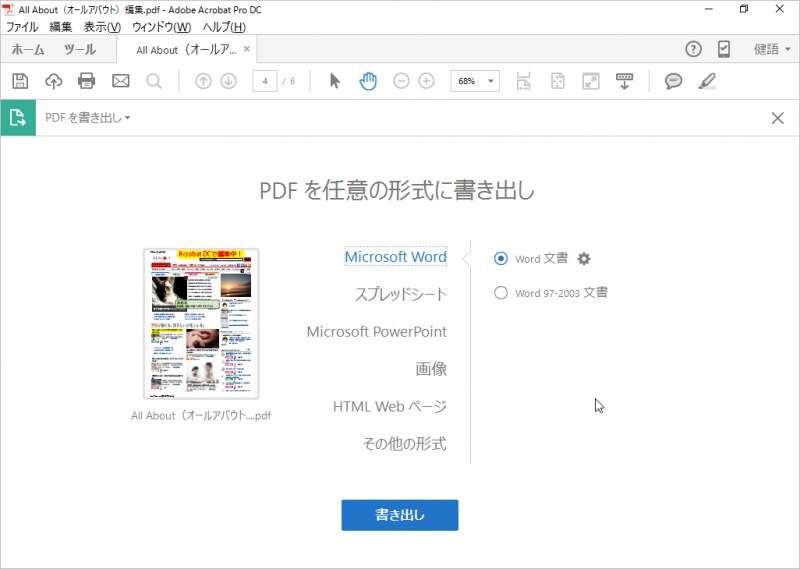Click the 書き出し export button
The image size is (800, 569).
[399, 515]
